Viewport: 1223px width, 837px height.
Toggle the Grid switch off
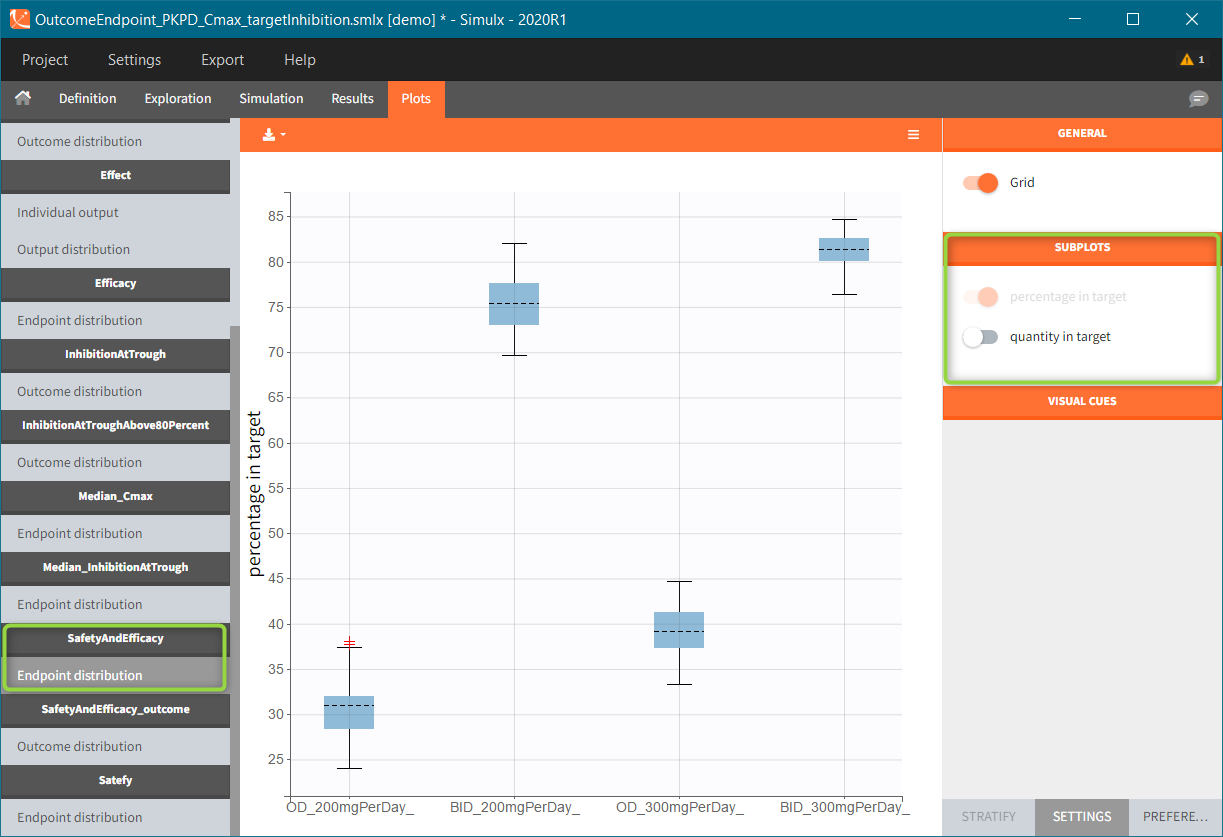(x=980, y=183)
